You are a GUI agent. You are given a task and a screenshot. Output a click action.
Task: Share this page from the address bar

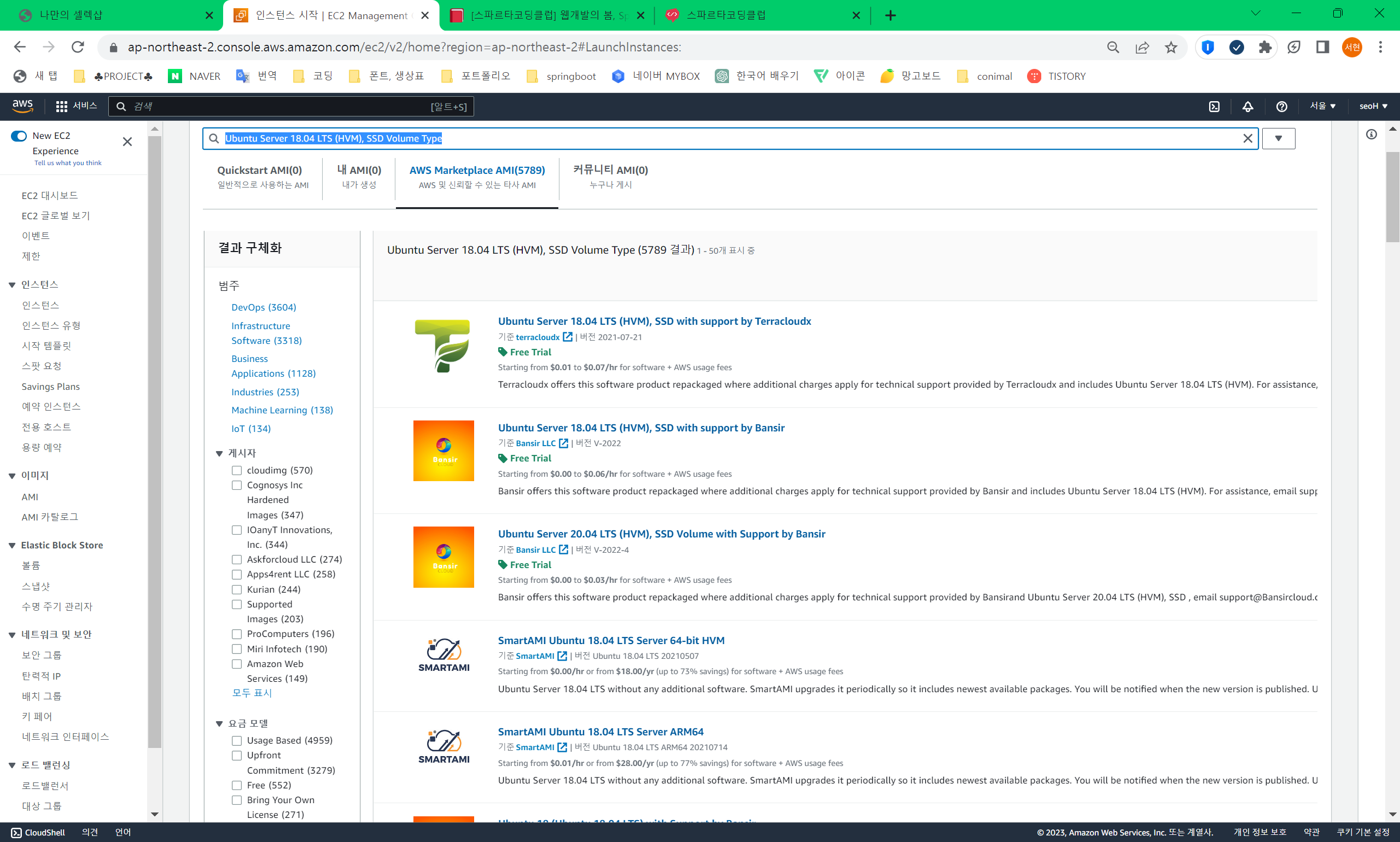pyautogui.click(x=1142, y=48)
